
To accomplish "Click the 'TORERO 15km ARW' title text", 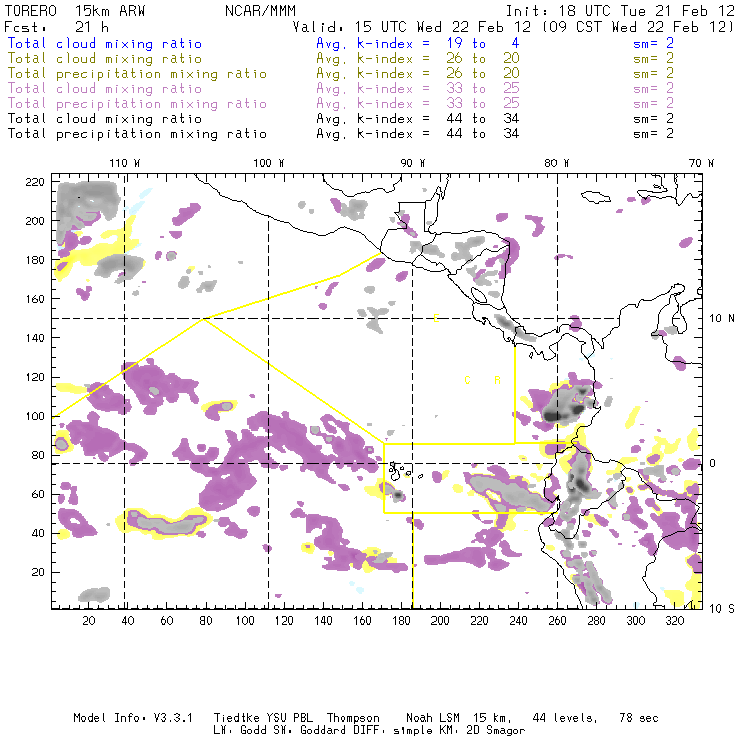I will point(75,11).
